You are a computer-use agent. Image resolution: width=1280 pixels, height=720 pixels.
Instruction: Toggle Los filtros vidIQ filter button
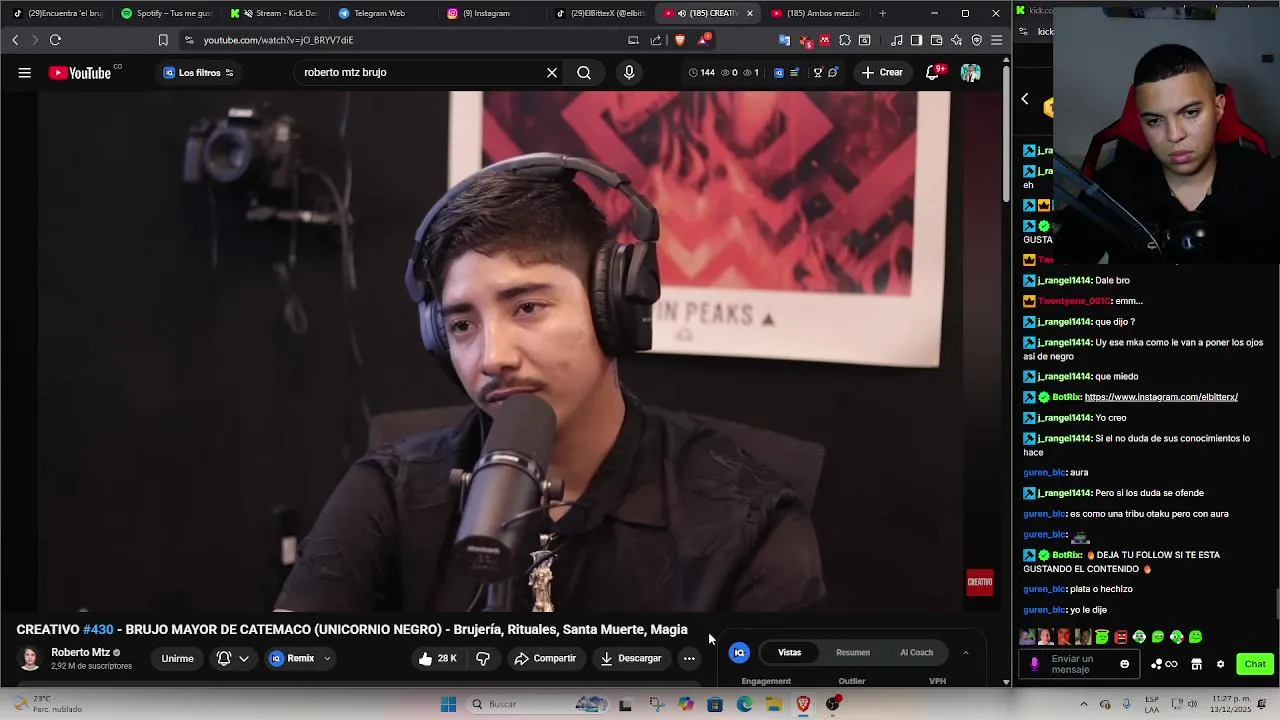click(198, 72)
